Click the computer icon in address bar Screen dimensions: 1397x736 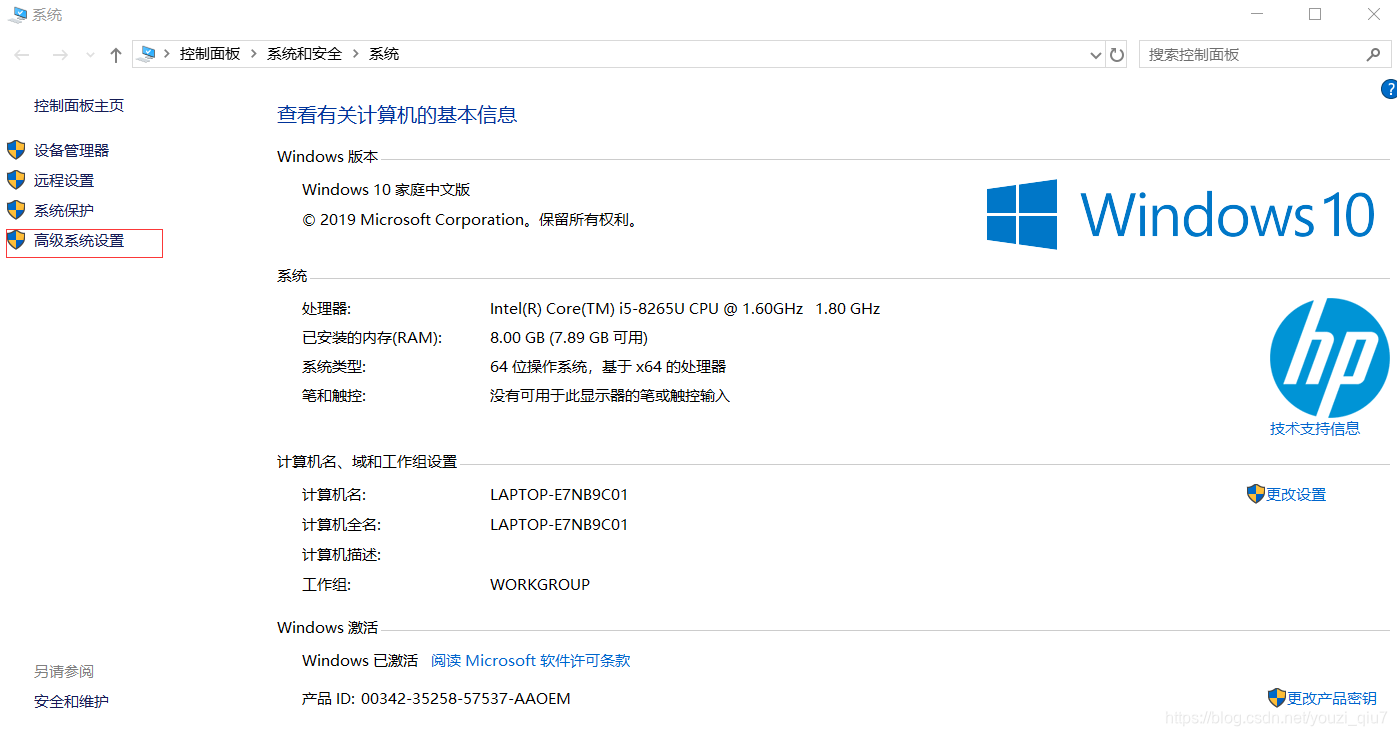[x=148, y=54]
